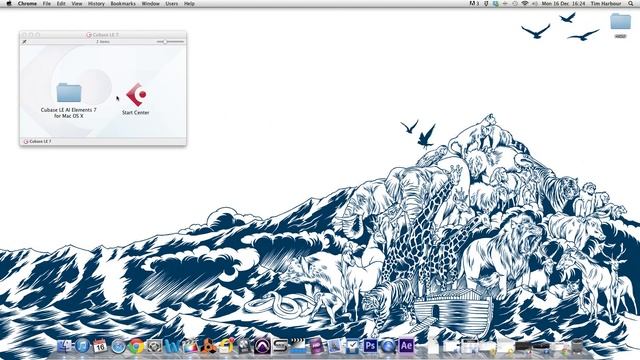Click the '2 items' status text
This screenshot has height=360, width=640.
point(103,42)
